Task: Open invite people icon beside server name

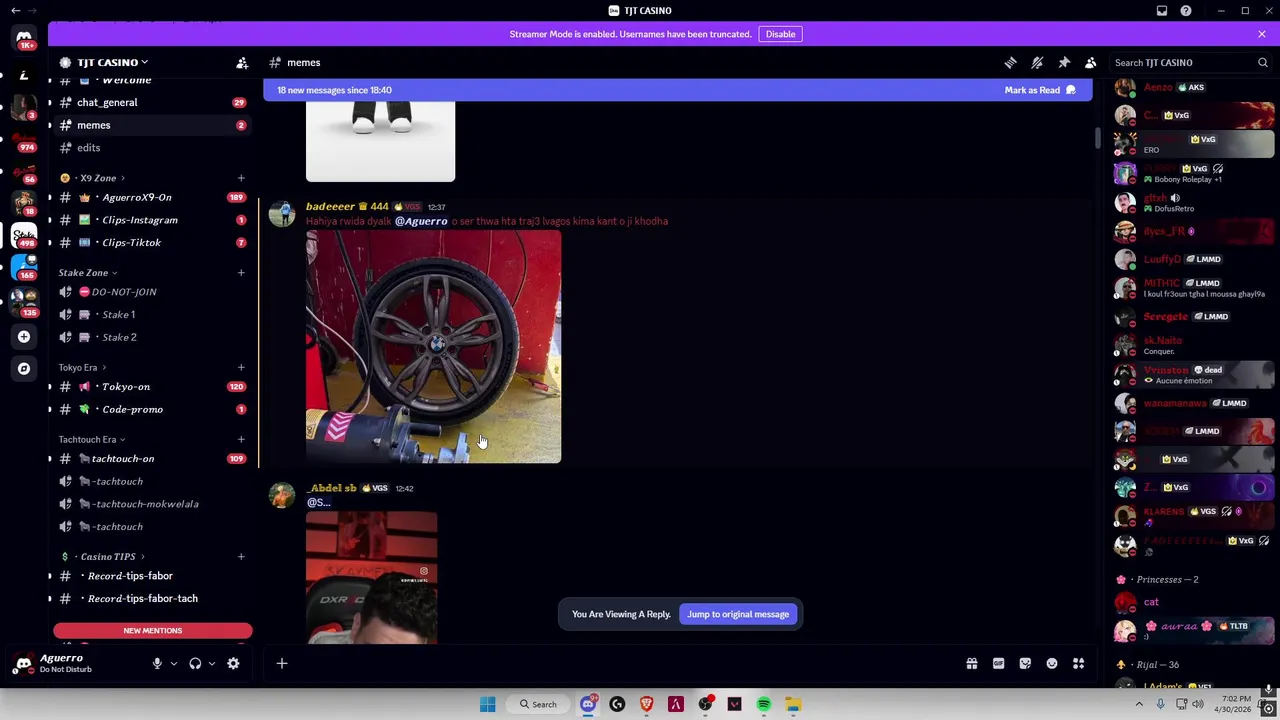Action: coord(242,63)
